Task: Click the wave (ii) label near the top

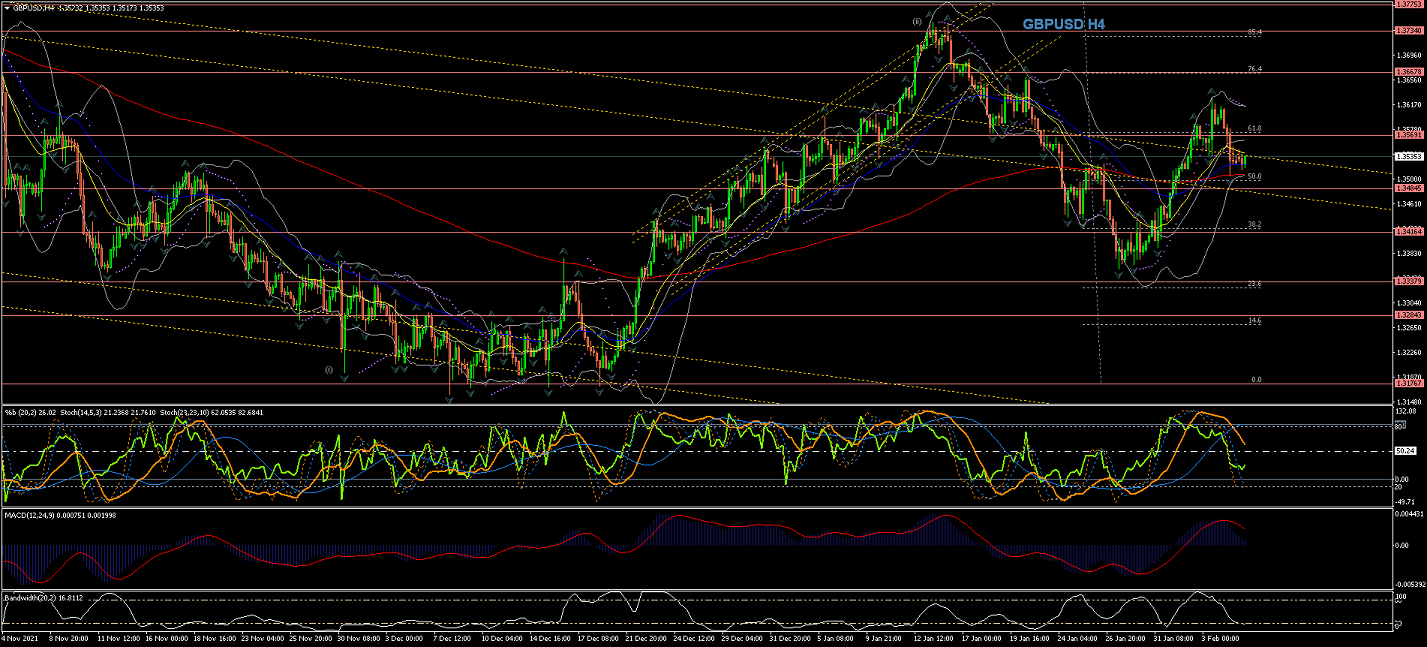Action: [917, 20]
